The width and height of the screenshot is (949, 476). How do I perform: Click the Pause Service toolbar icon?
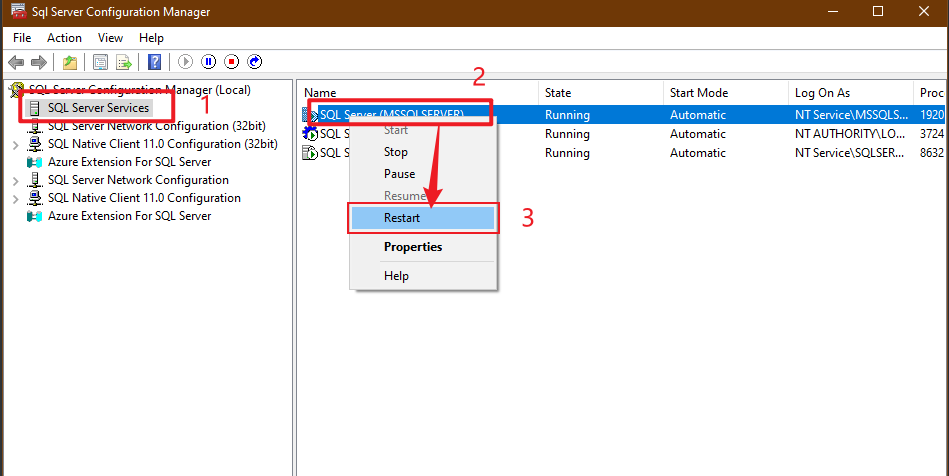click(209, 62)
